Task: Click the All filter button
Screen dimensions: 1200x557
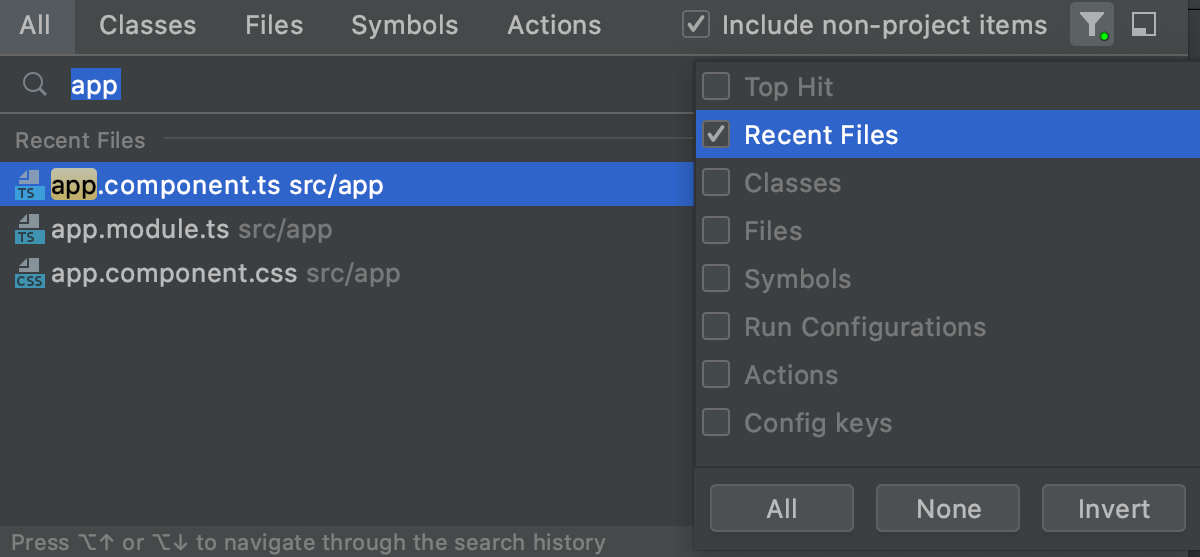Action: click(x=782, y=509)
